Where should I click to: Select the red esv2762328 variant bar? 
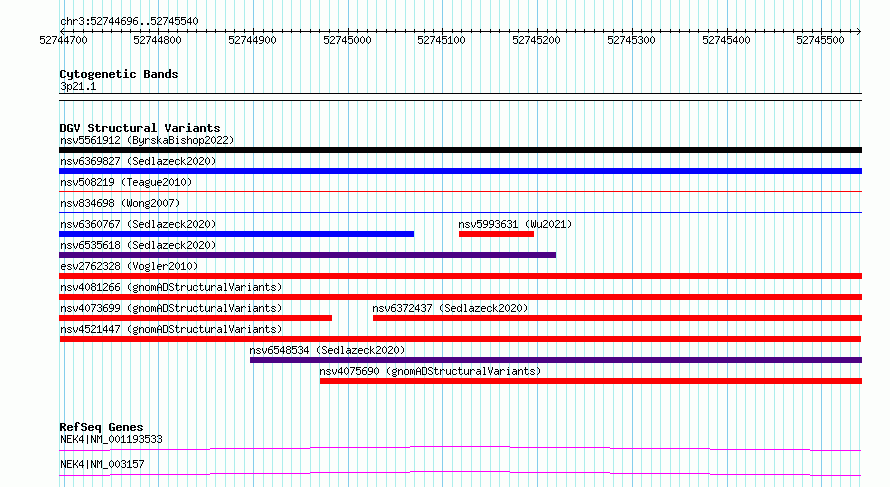click(460, 276)
